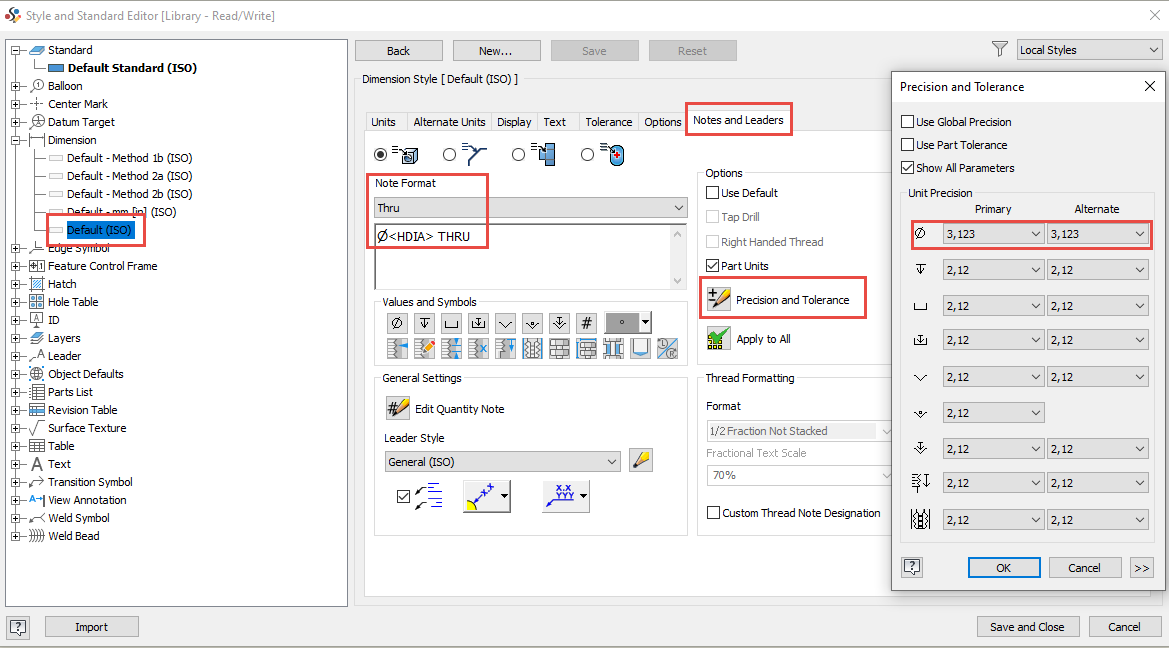This screenshot has height=648, width=1169.
Task: Insert the fastener fit icon
Action: 614,348
